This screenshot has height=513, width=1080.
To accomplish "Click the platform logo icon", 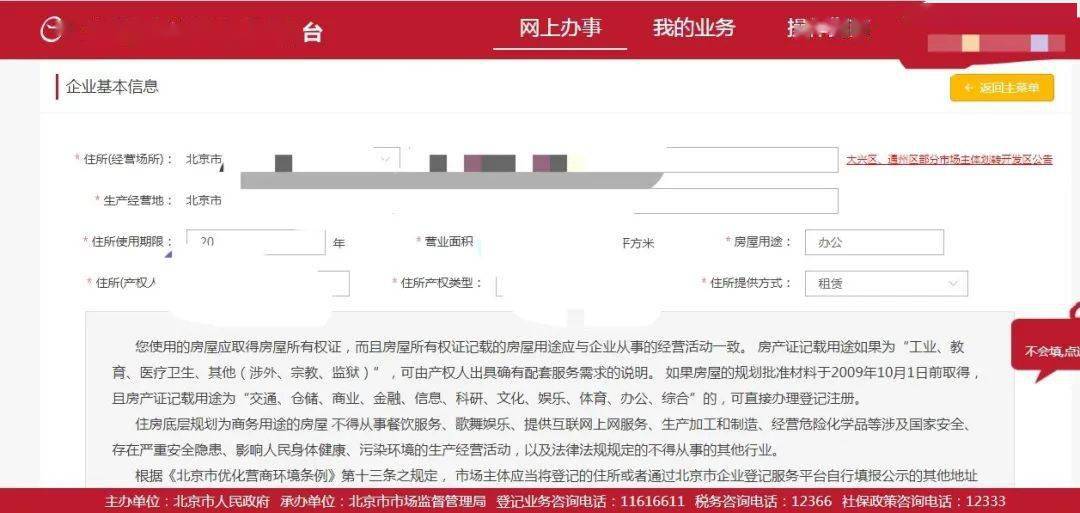I will (52, 30).
